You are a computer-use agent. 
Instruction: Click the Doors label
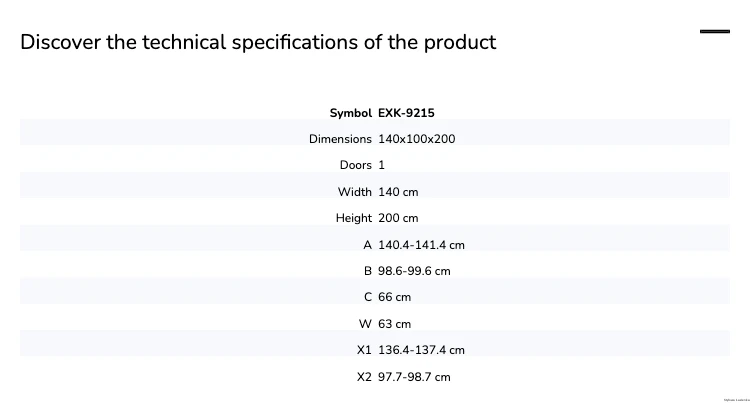(355, 165)
